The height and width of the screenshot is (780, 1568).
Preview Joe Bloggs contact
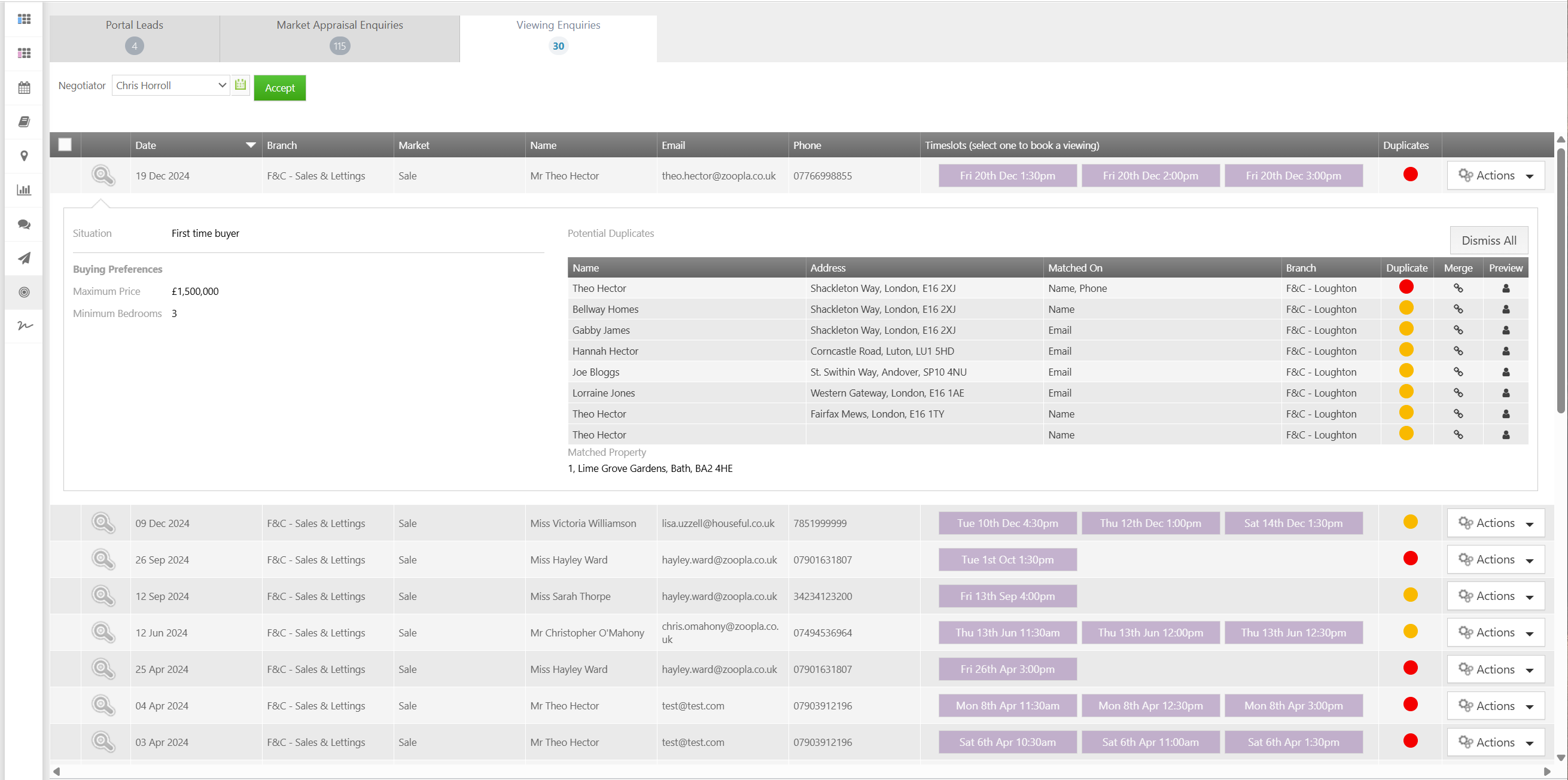(1506, 371)
